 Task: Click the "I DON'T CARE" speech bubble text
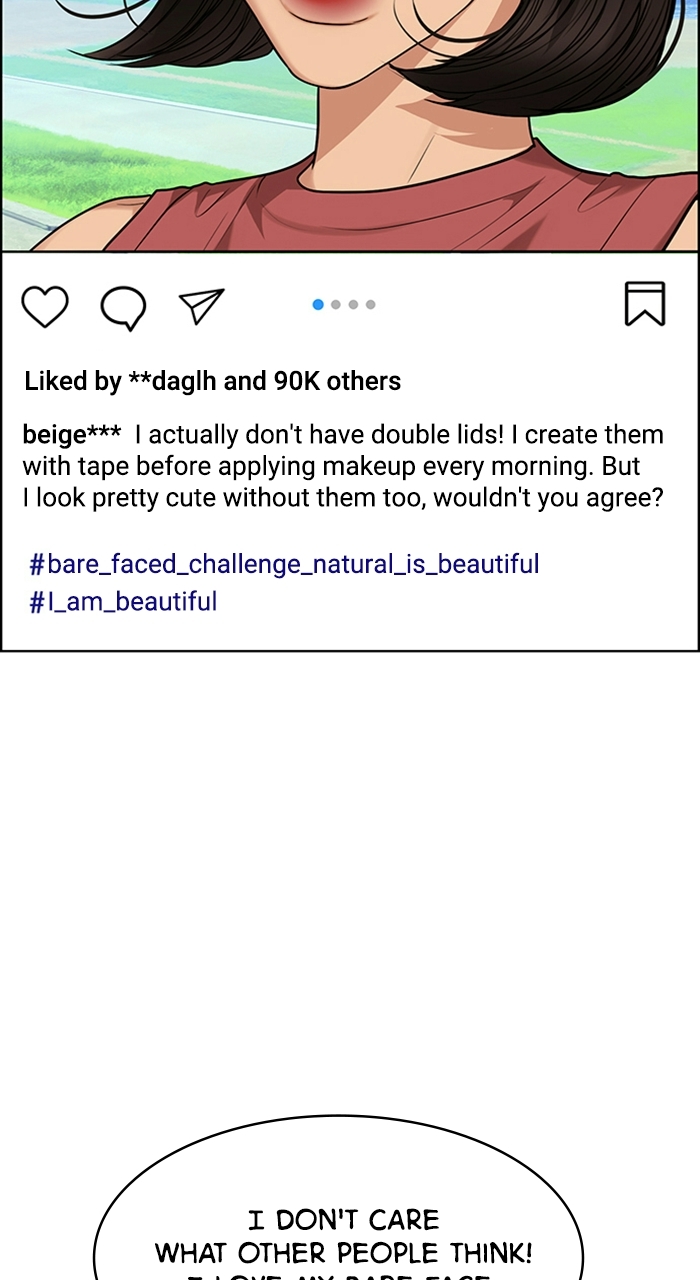click(x=343, y=1220)
